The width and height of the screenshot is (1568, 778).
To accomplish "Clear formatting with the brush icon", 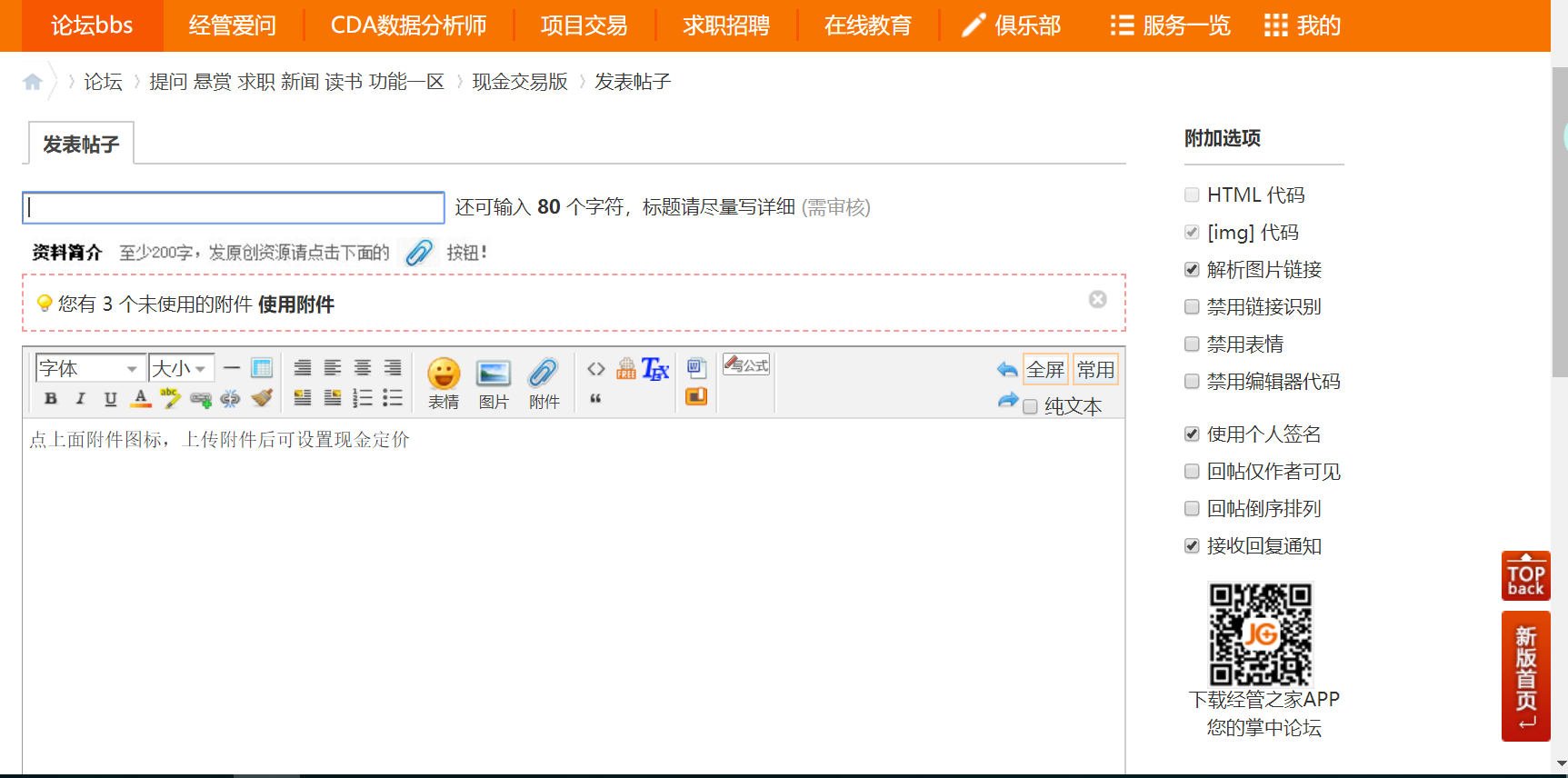I will [262, 398].
